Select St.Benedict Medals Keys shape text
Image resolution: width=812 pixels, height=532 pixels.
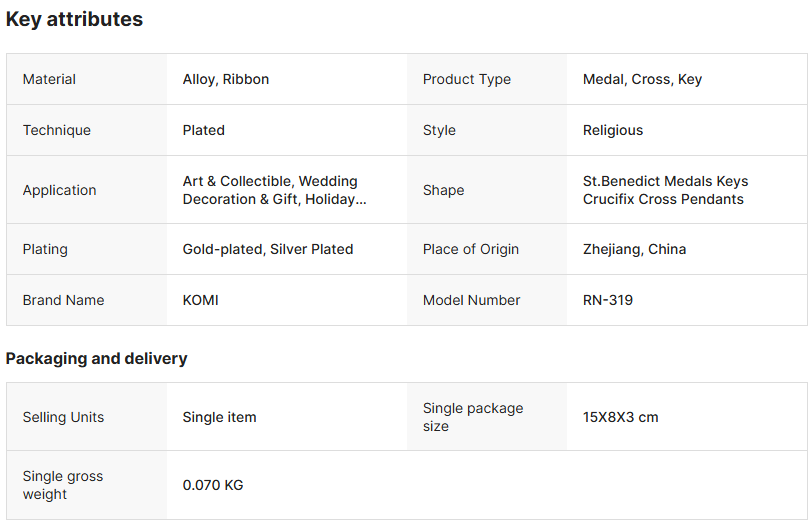click(665, 181)
